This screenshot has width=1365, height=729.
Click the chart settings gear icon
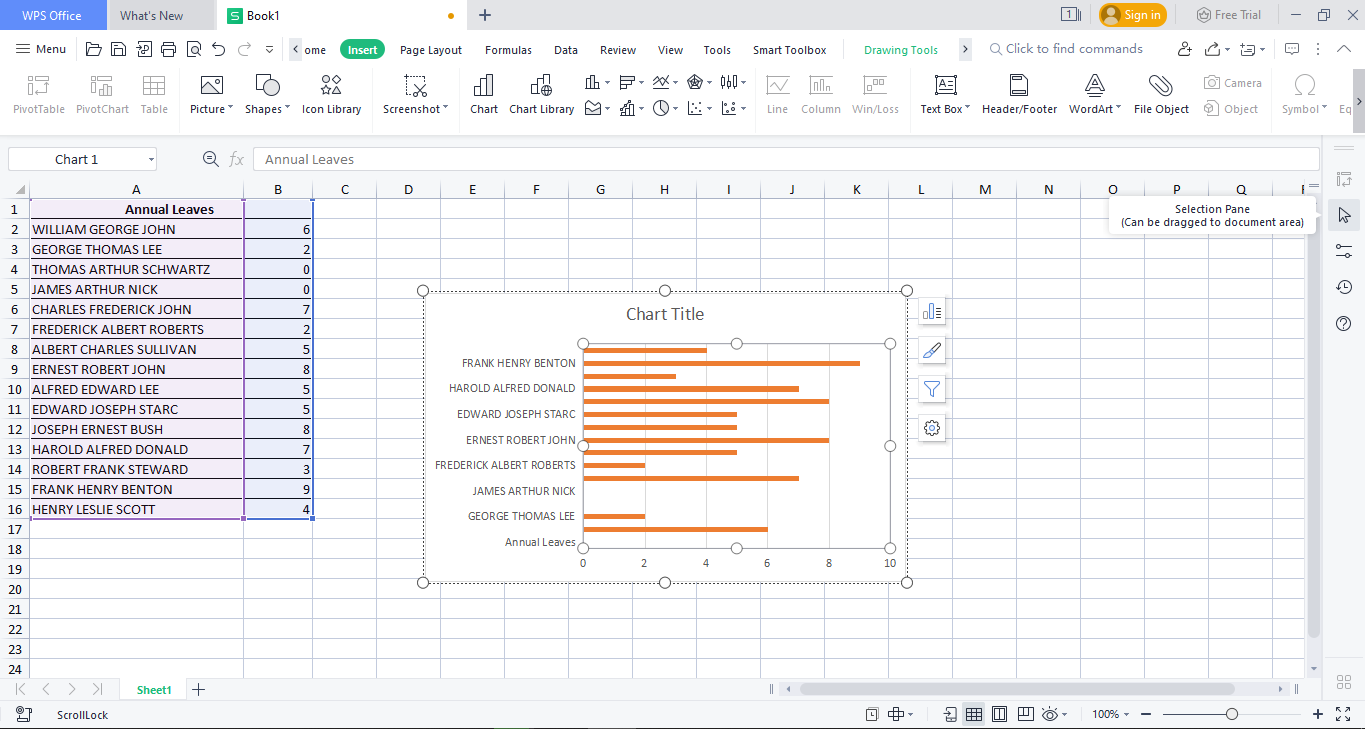coord(931,428)
